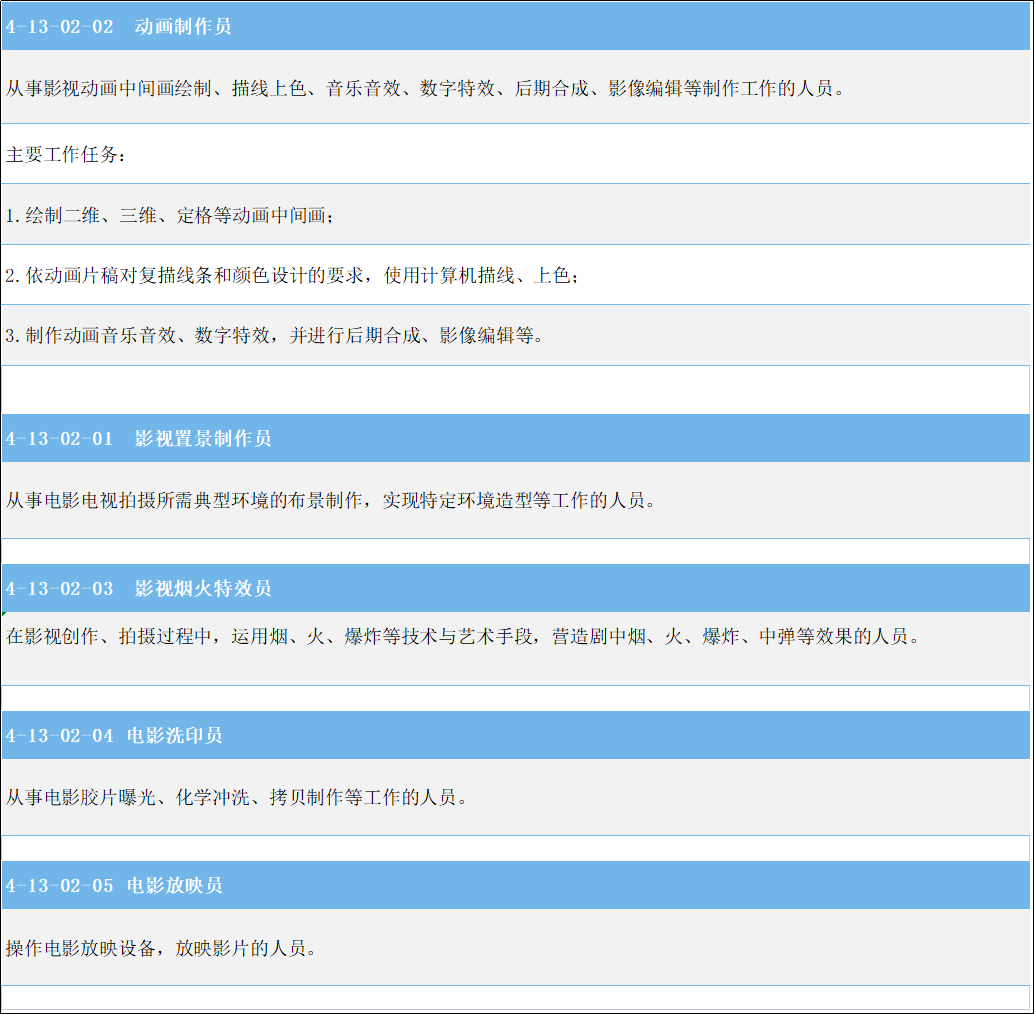This screenshot has width=1035, height=1014.
Task: Click the blank row above 影视置景制作员 header
Action: pos(516,389)
